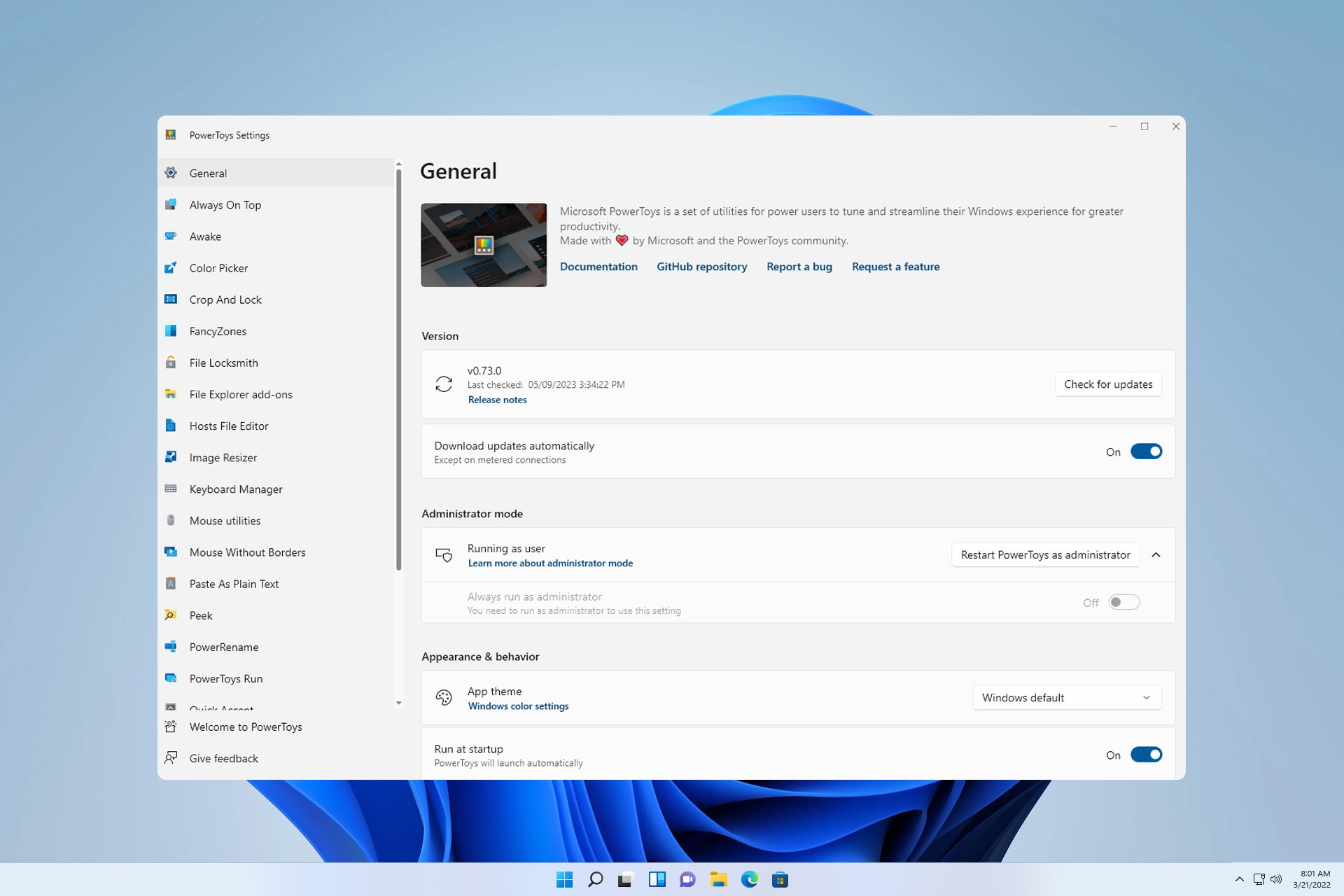Click the Crop And Lock icon
The image size is (1344, 896).
tap(171, 299)
